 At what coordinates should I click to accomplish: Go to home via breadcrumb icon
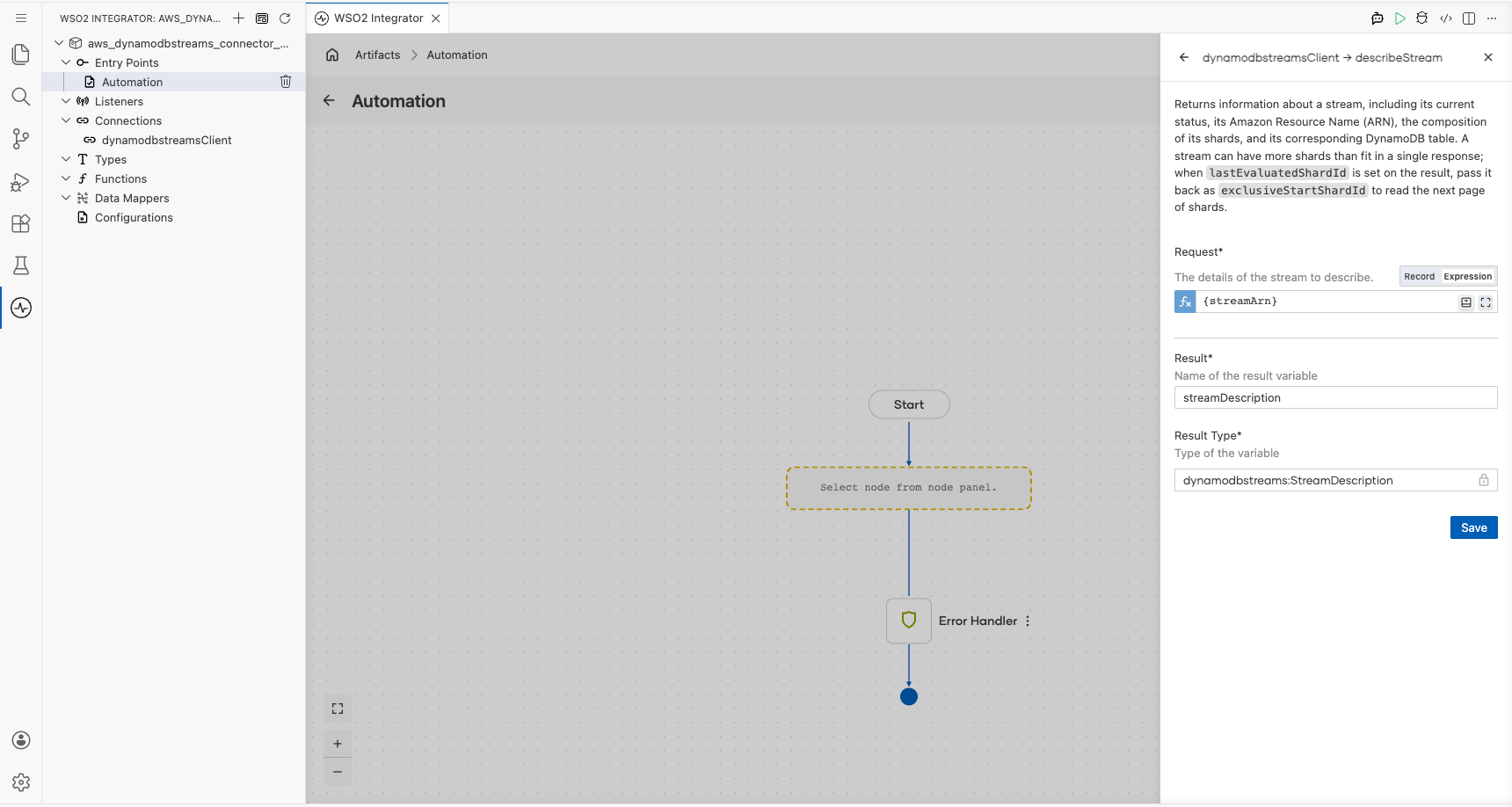pyautogui.click(x=332, y=55)
